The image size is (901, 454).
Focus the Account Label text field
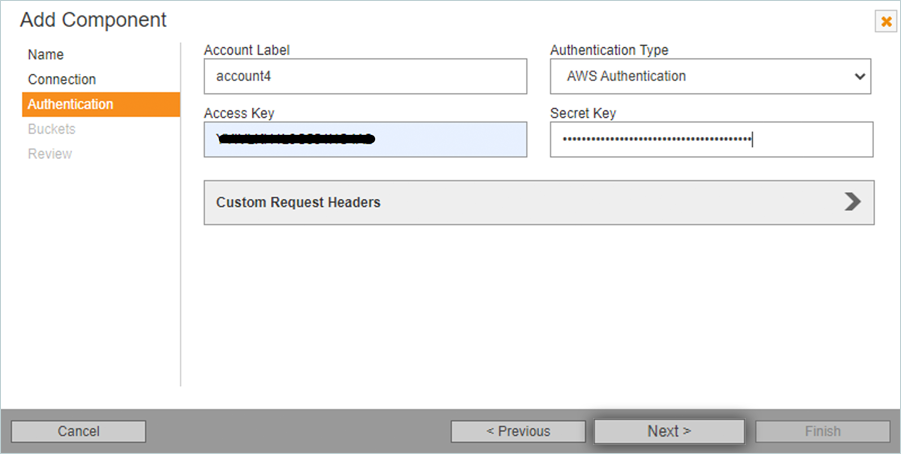point(365,76)
